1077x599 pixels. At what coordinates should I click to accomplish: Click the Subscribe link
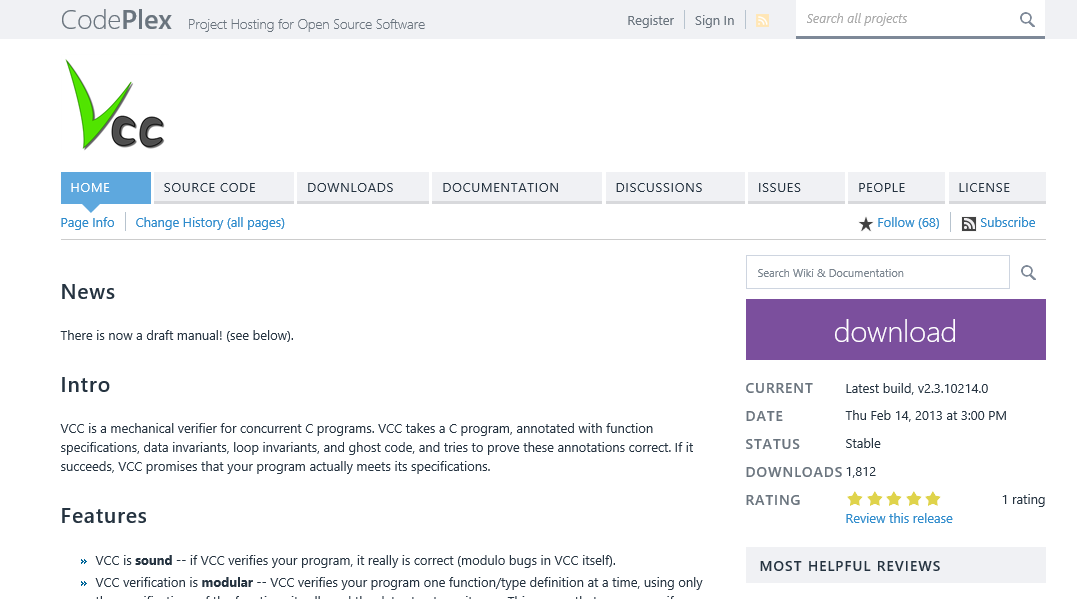1008,223
